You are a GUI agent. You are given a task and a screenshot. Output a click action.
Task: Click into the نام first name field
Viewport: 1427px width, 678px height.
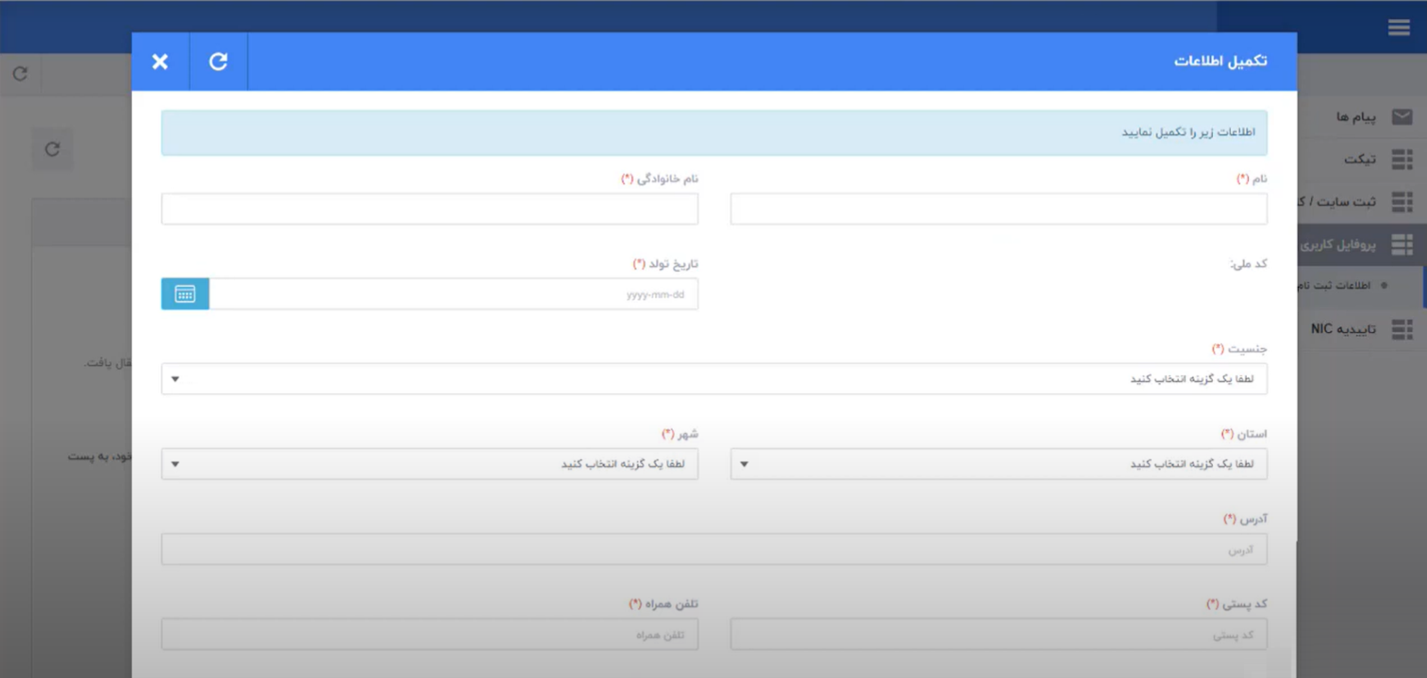[998, 209]
